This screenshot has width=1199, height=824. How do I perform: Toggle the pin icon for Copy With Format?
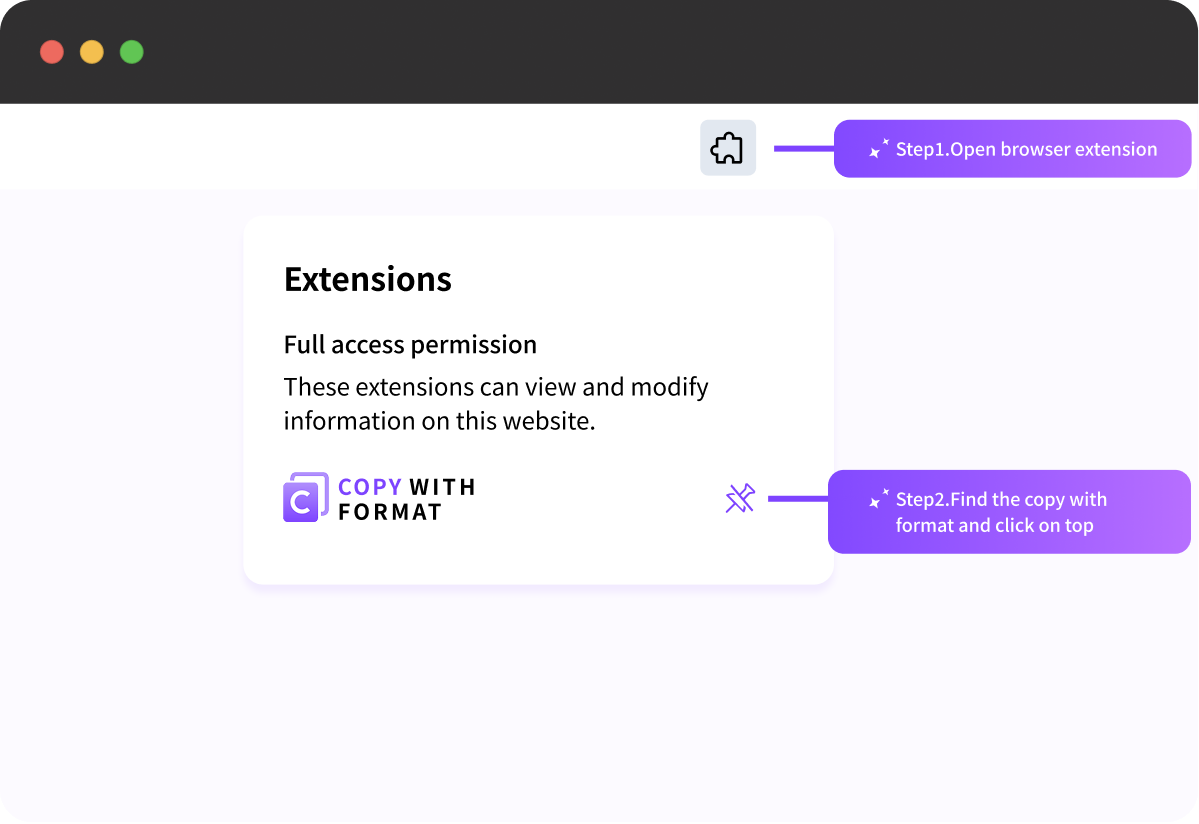(740, 498)
